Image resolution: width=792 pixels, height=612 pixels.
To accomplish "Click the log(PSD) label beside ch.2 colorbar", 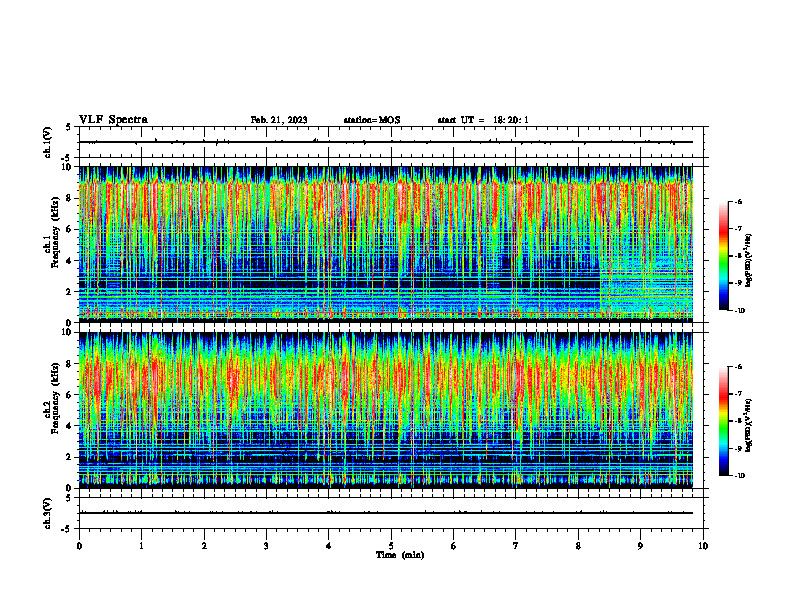I will point(749,425).
